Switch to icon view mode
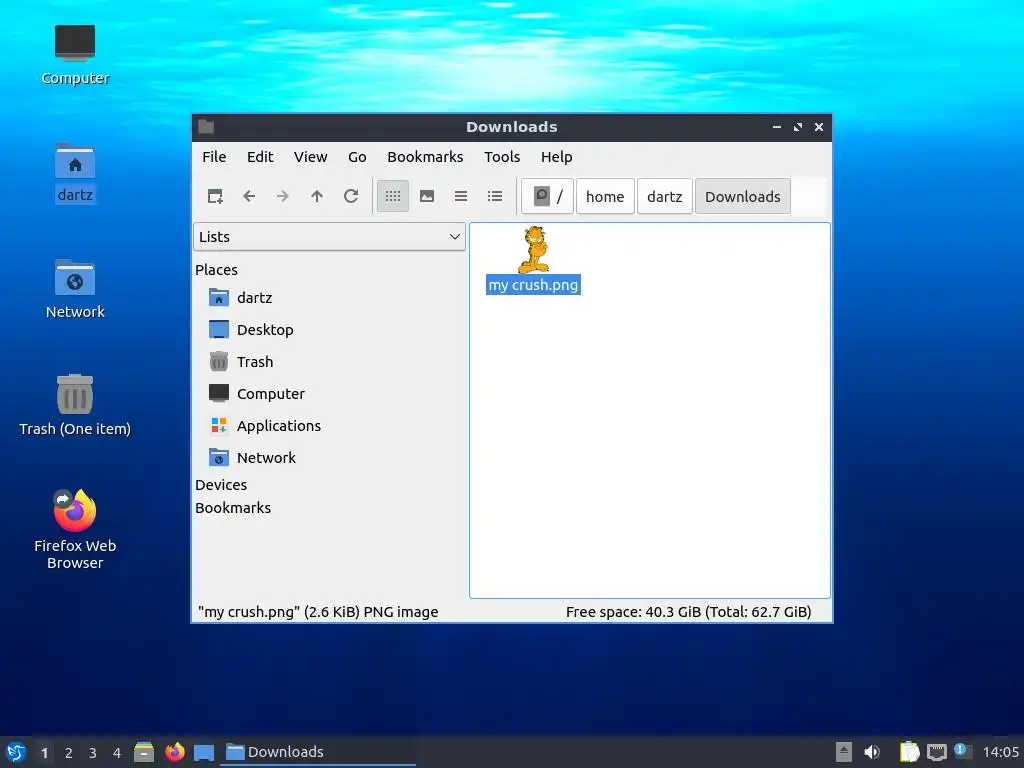This screenshot has height=768, width=1024. 393,196
